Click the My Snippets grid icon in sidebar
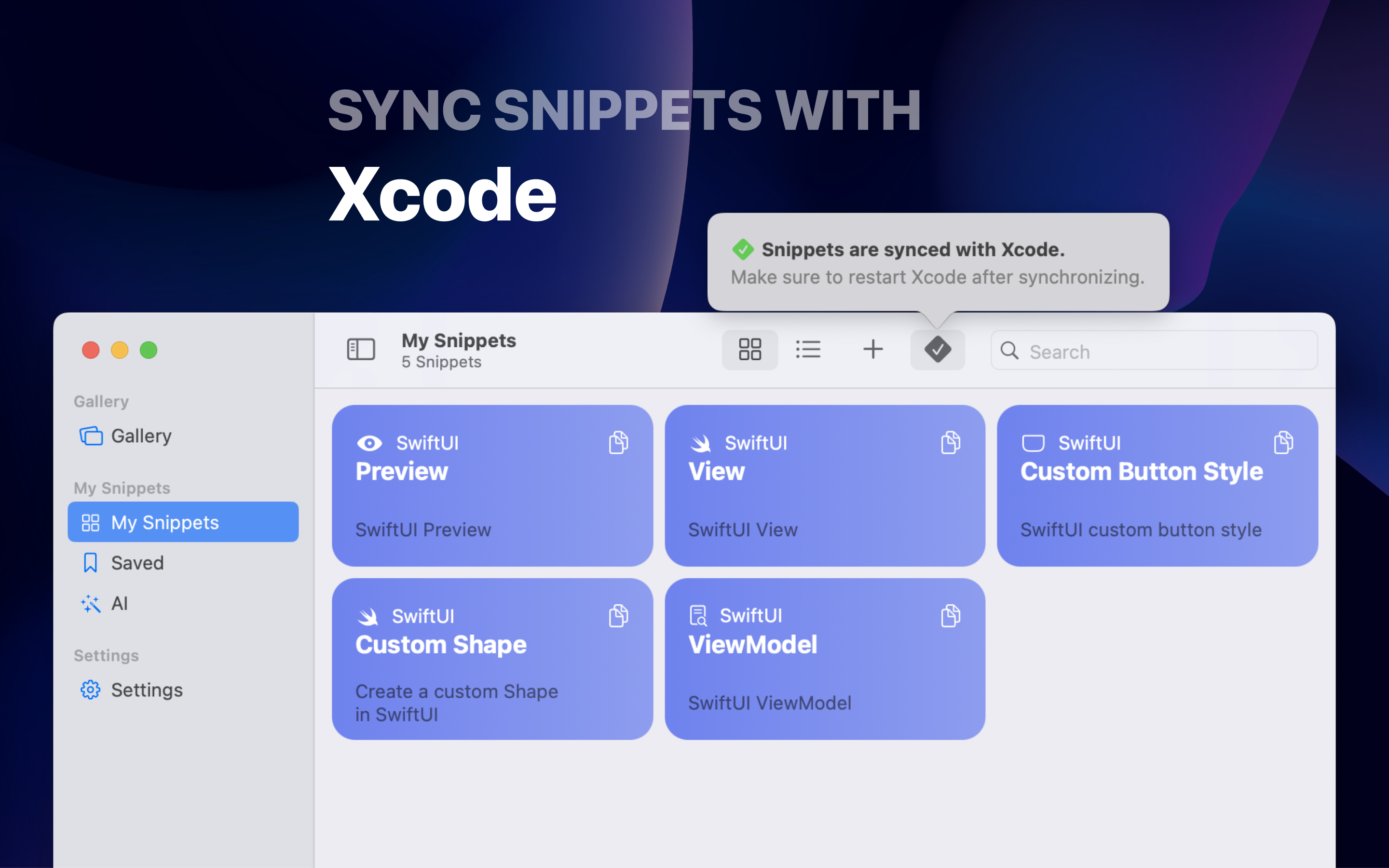 90,522
